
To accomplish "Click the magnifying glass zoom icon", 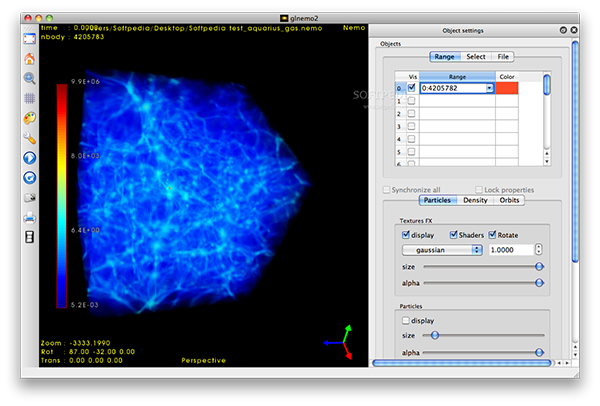I will (29, 77).
